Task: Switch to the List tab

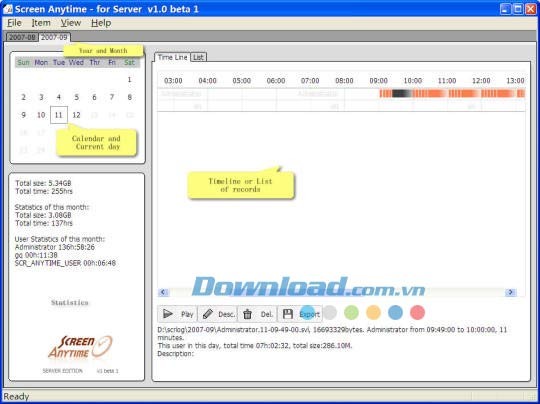Action: click(198, 57)
